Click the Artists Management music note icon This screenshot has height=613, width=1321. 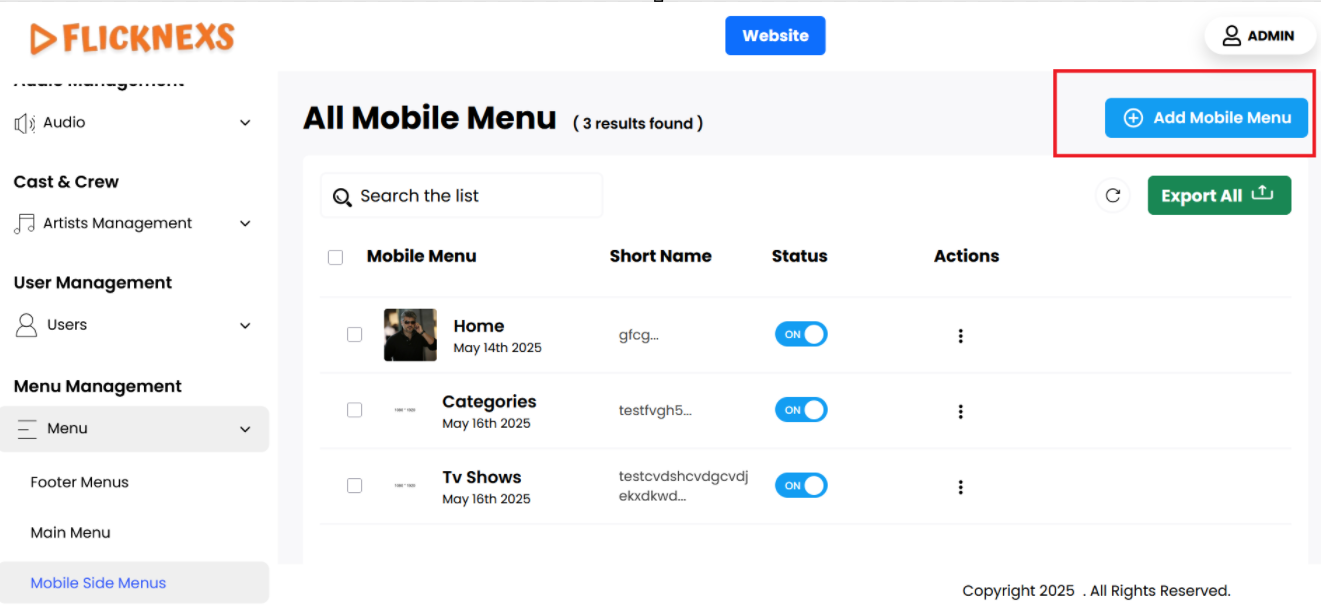(25, 224)
